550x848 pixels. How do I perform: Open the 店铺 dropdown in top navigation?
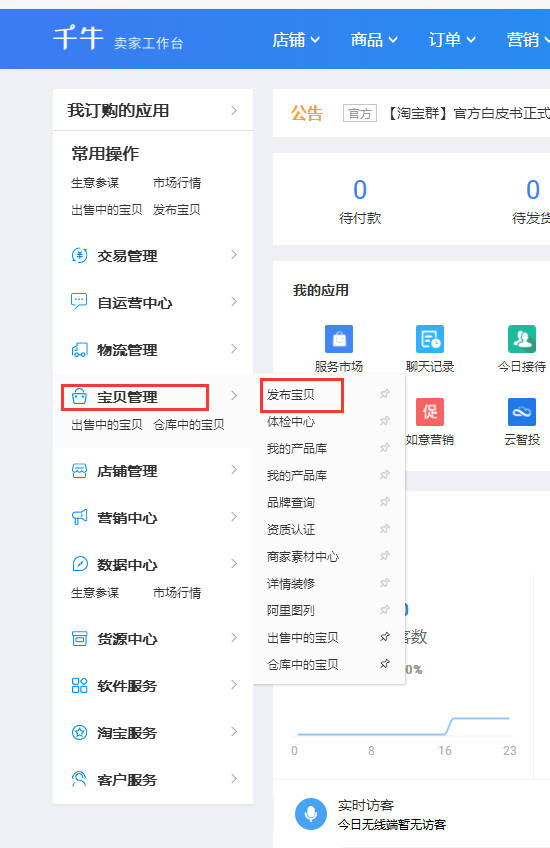tap(296, 39)
